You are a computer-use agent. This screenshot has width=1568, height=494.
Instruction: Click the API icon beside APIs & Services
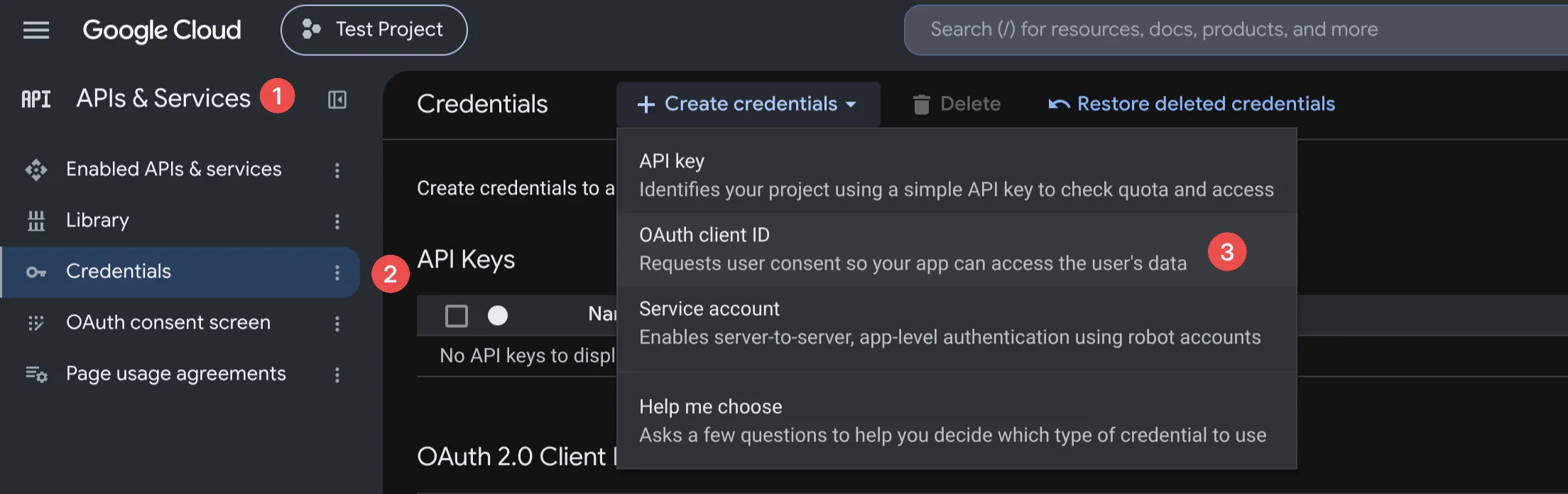36,99
